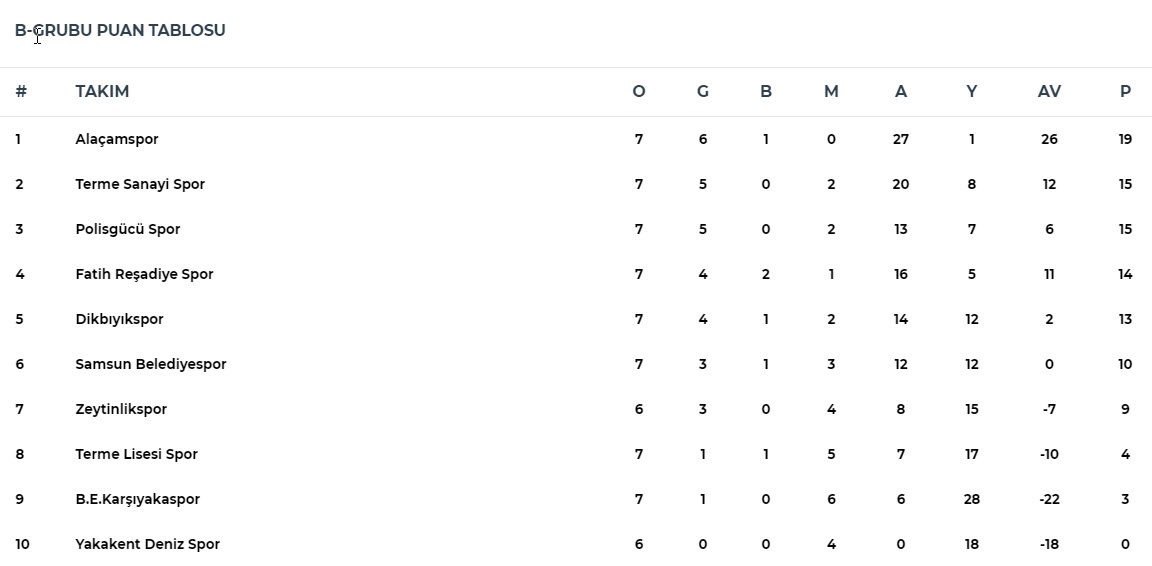
Task: Click the O matches-played column header
Action: coord(639,91)
